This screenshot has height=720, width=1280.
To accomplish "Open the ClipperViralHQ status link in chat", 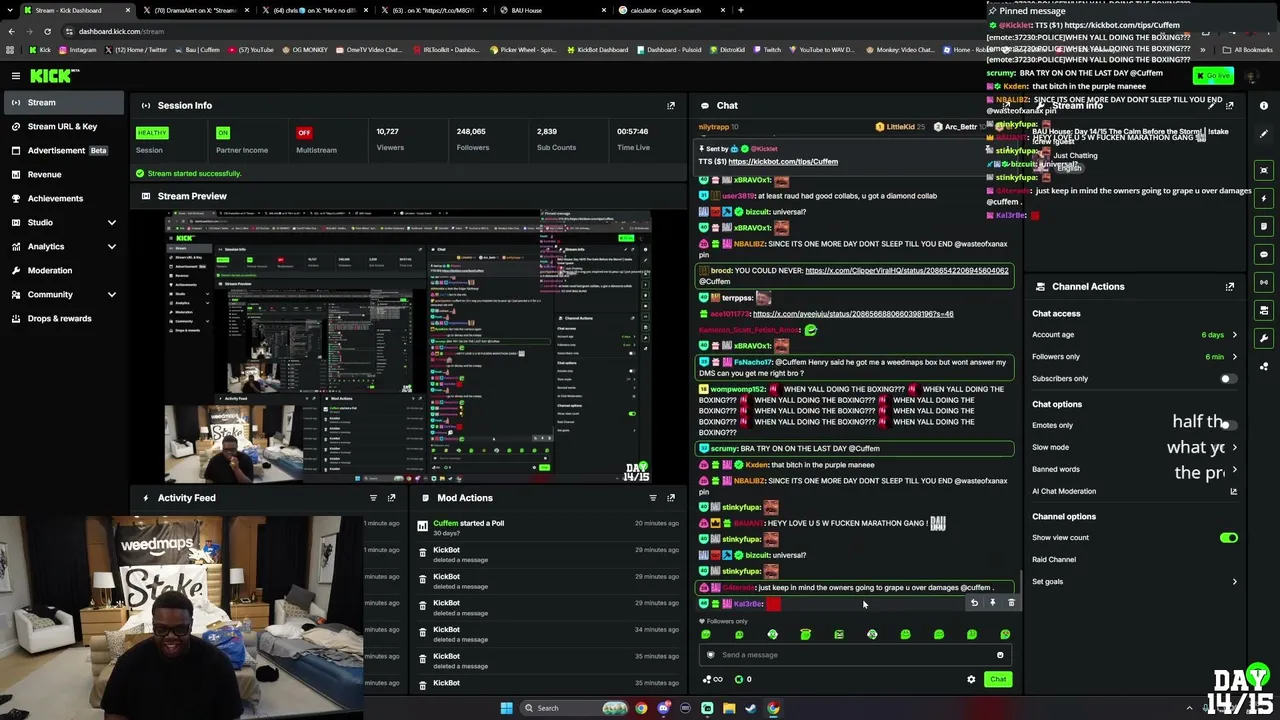I will 907,271.
